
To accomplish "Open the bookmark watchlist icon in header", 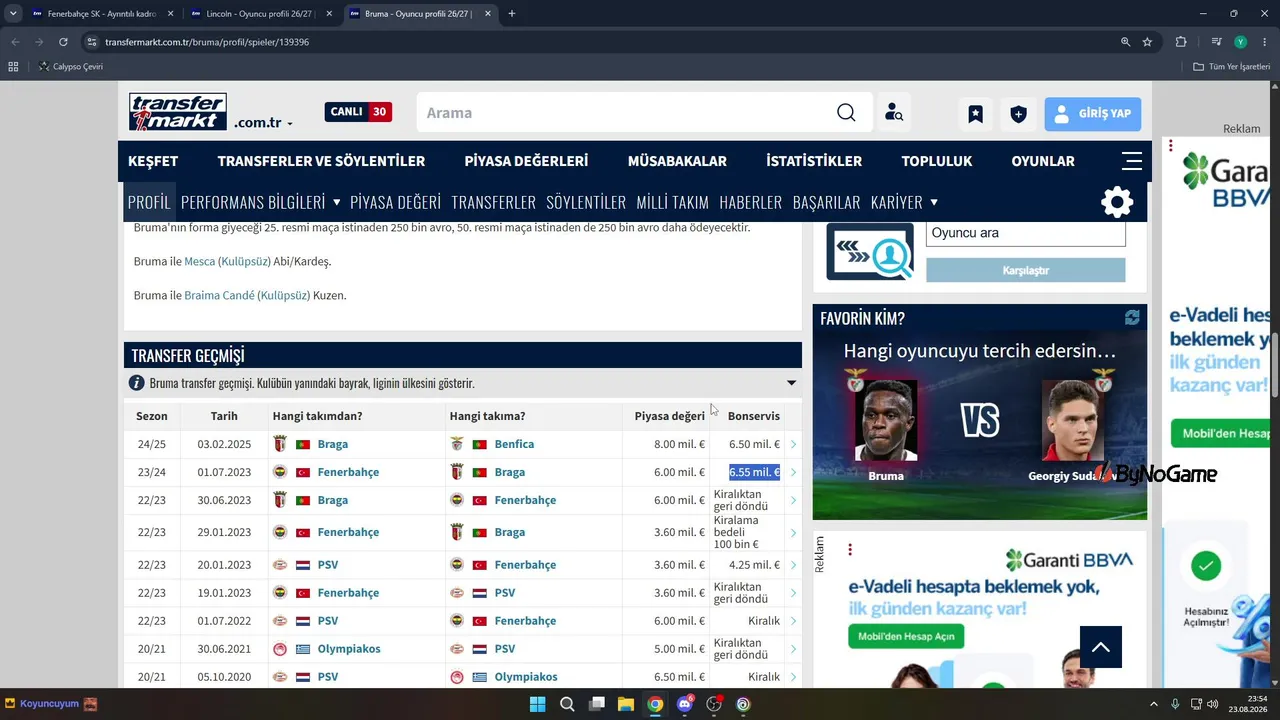I will pos(975,114).
